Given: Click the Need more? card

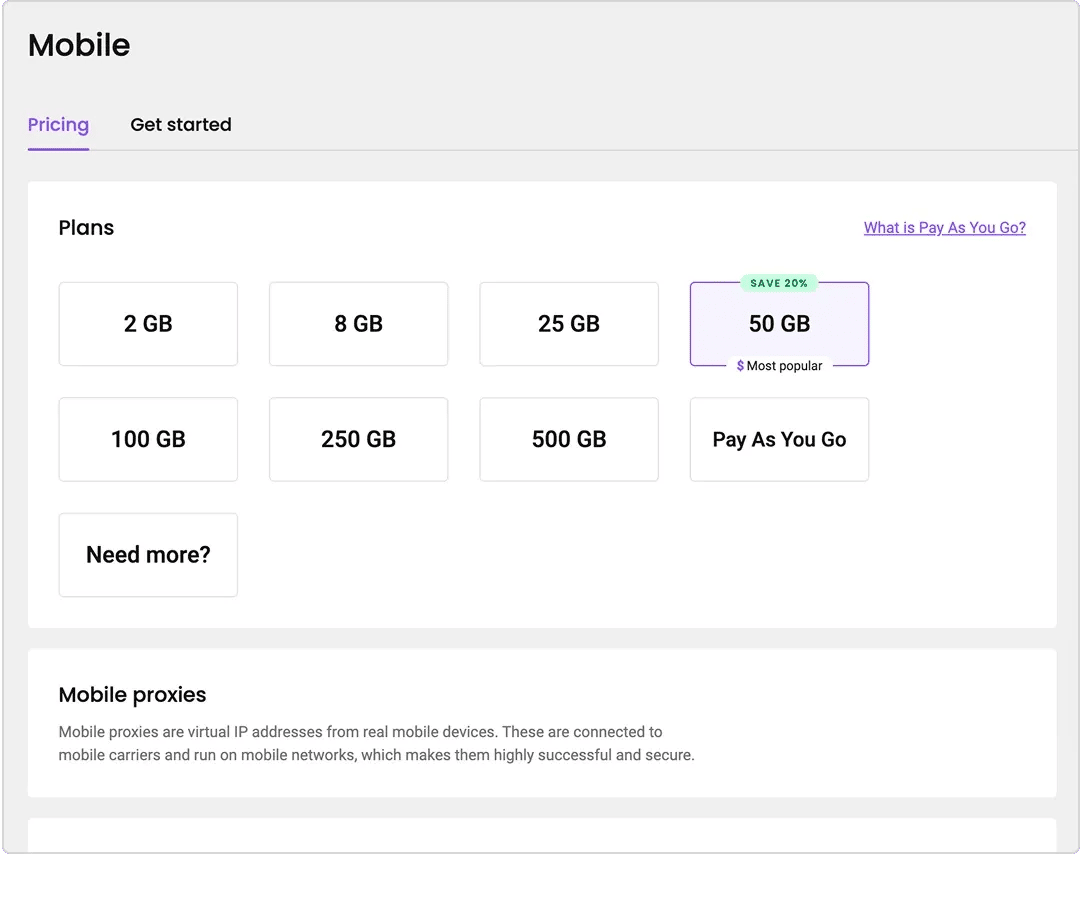Looking at the screenshot, I should coord(148,555).
